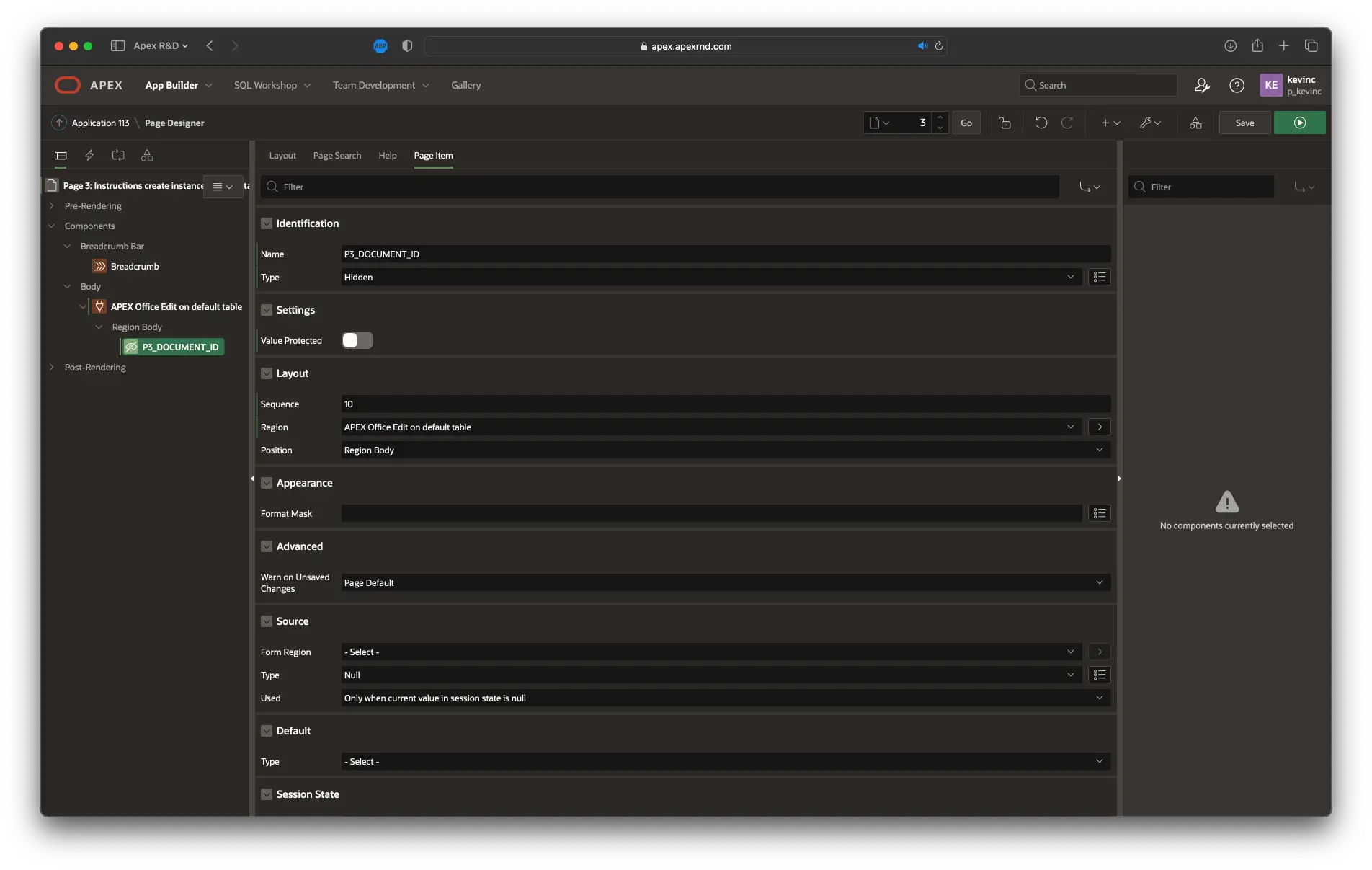Screen dimensions: 1372x870
Task: Expand the Pre-Rendering tree node
Action: 52,205
